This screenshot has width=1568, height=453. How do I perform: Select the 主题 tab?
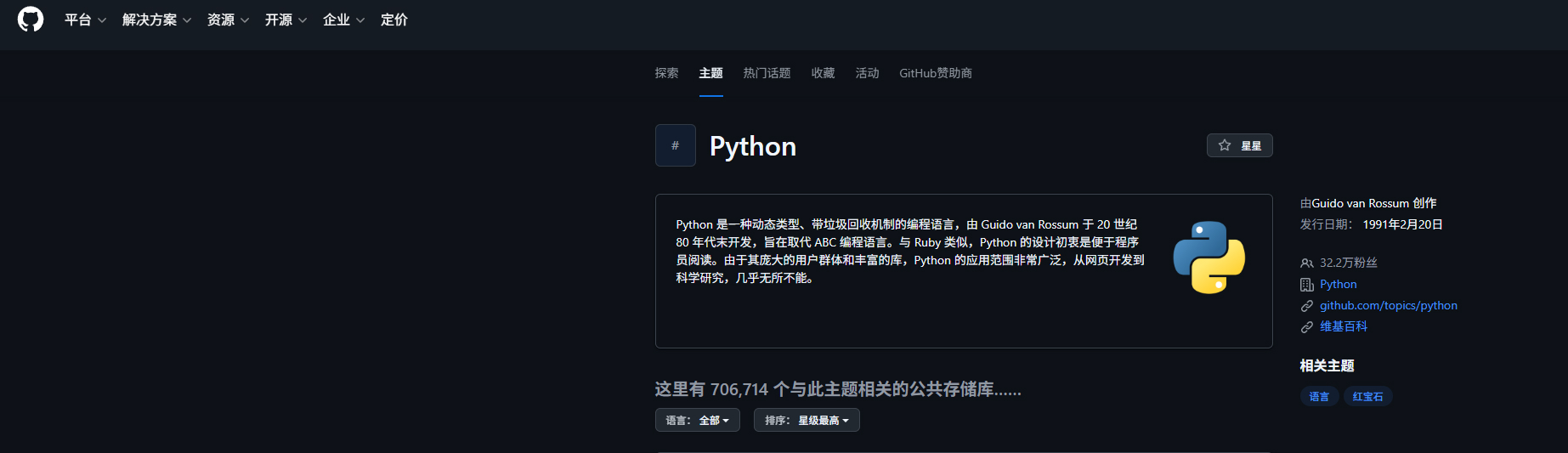click(711, 73)
